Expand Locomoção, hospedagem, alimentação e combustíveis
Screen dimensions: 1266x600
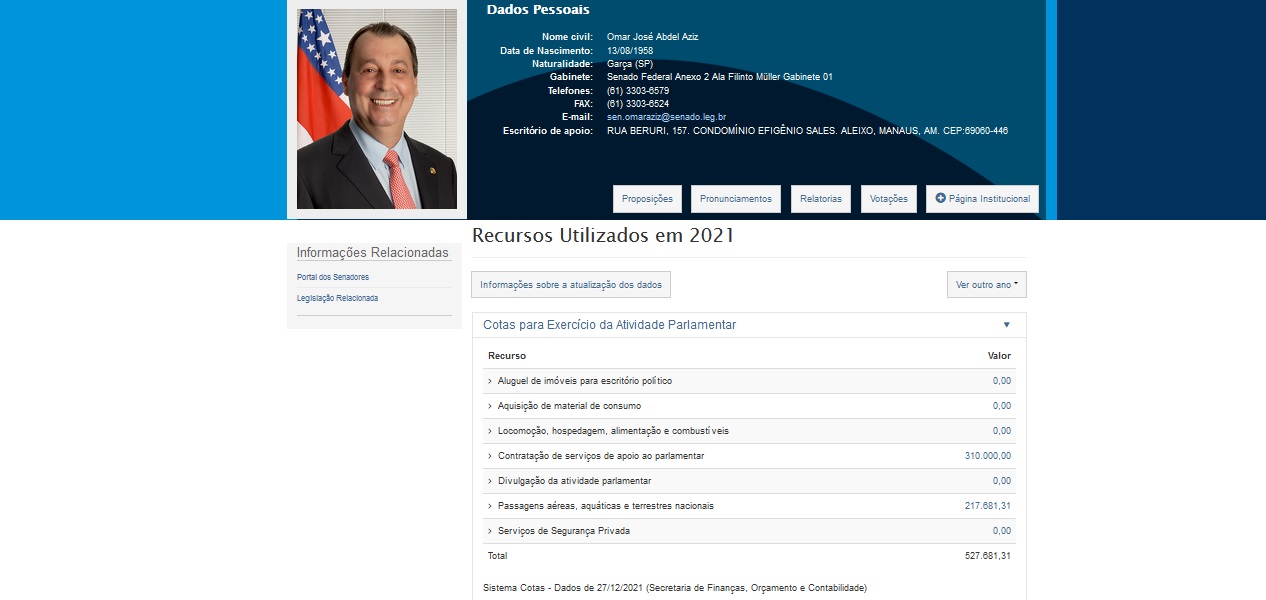click(613, 431)
